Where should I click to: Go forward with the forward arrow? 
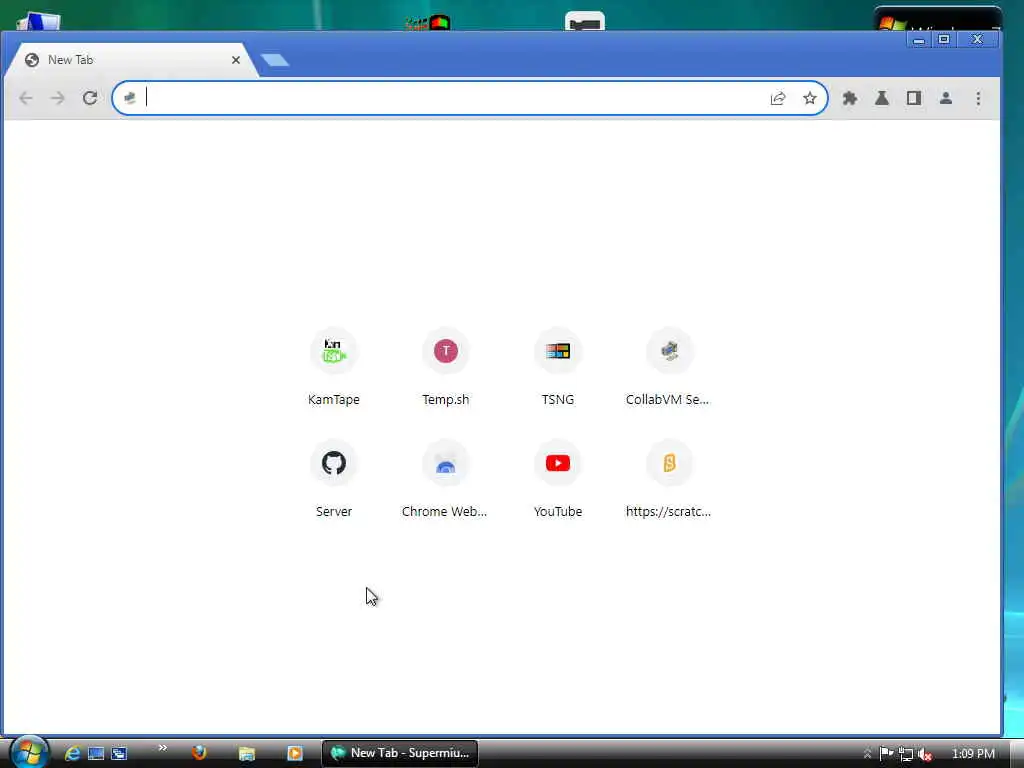tap(58, 98)
